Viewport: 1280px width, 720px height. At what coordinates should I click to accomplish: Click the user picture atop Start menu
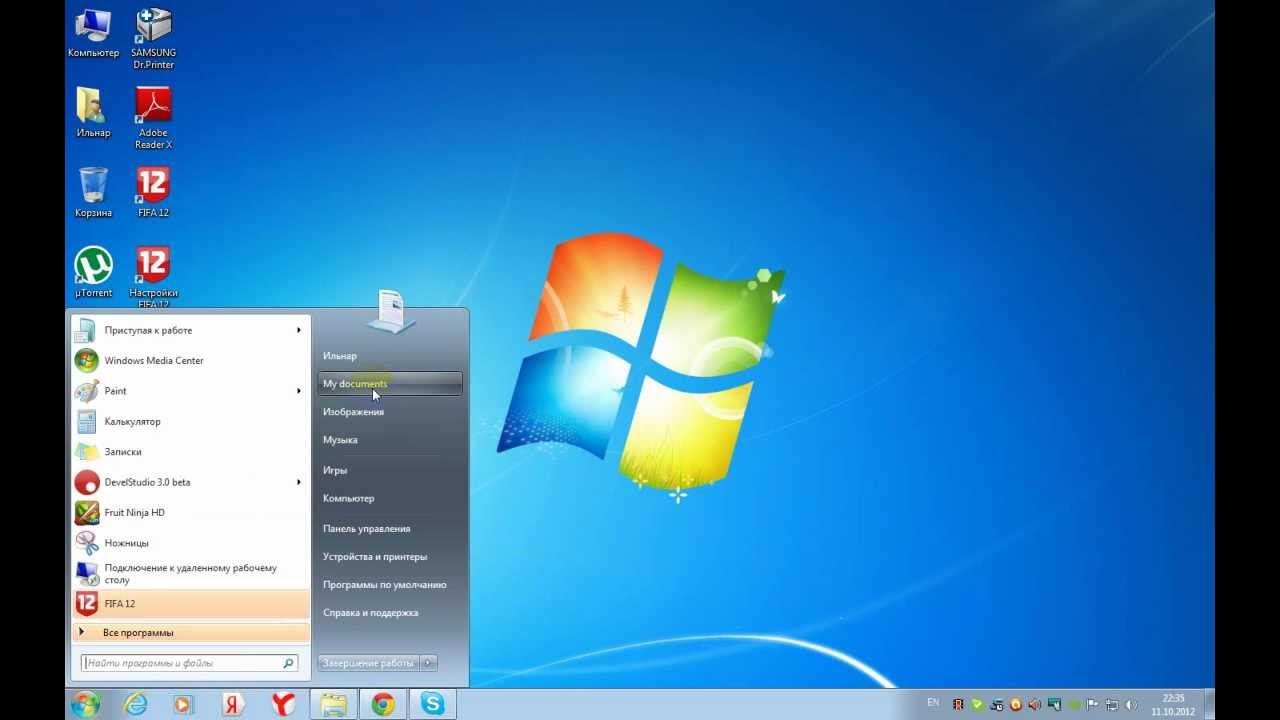tap(392, 310)
